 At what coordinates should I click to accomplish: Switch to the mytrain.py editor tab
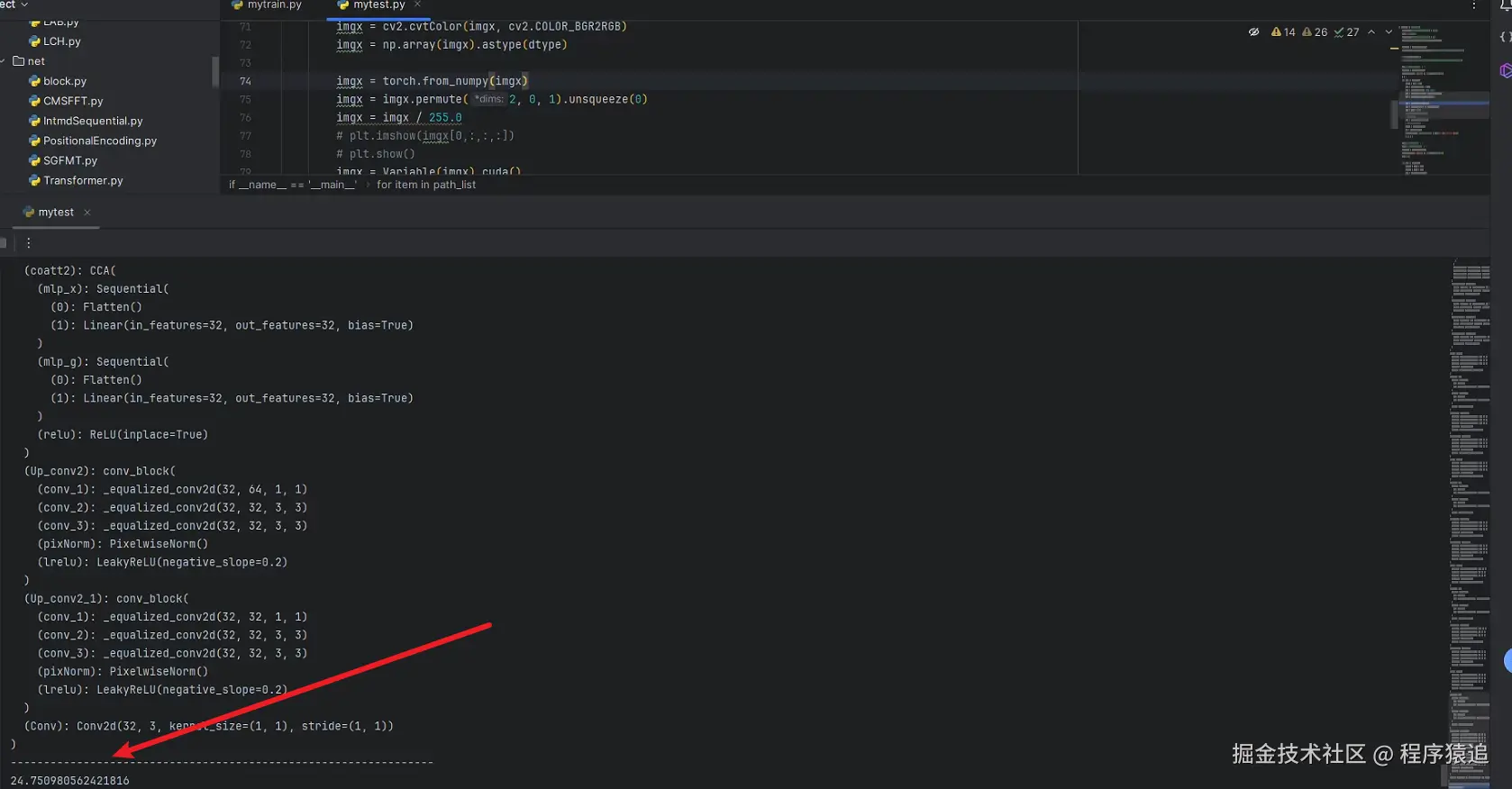(x=267, y=5)
